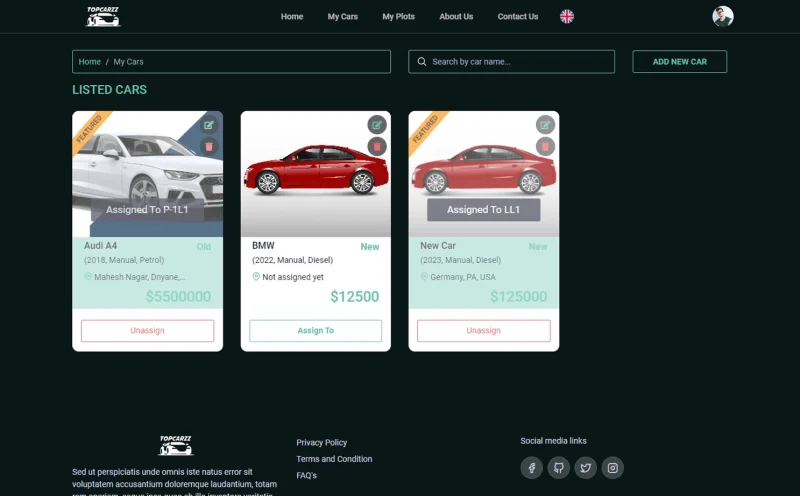Open the GitHub social link

[558, 467]
